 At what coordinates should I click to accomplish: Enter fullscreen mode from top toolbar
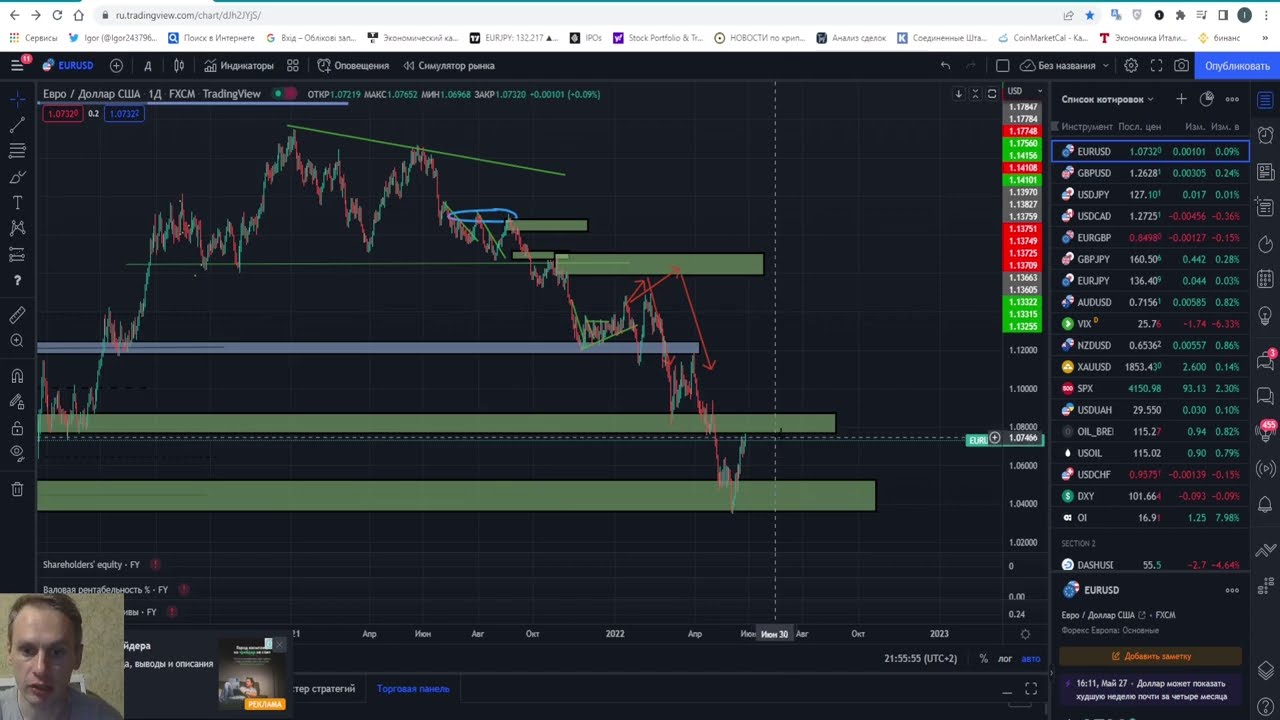point(1156,65)
